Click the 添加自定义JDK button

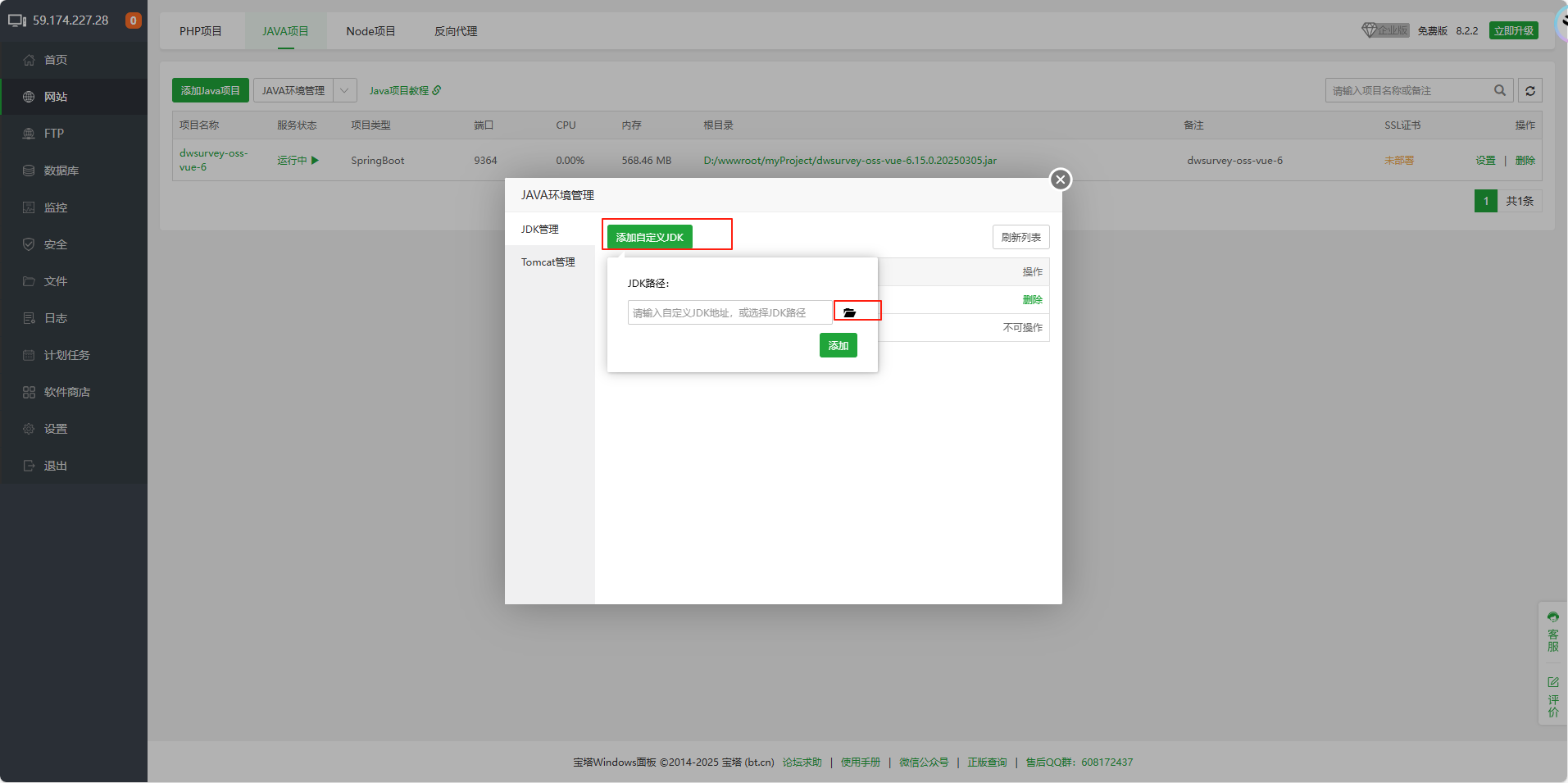point(649,237)
